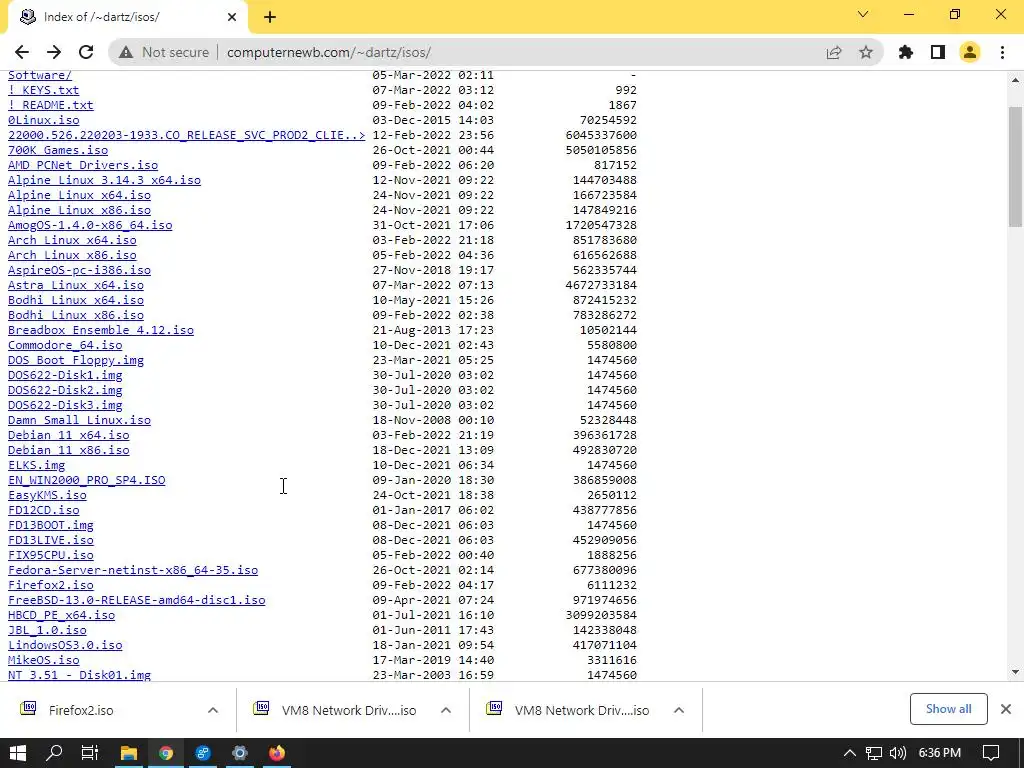Open Task View on the taskbar

90,753
